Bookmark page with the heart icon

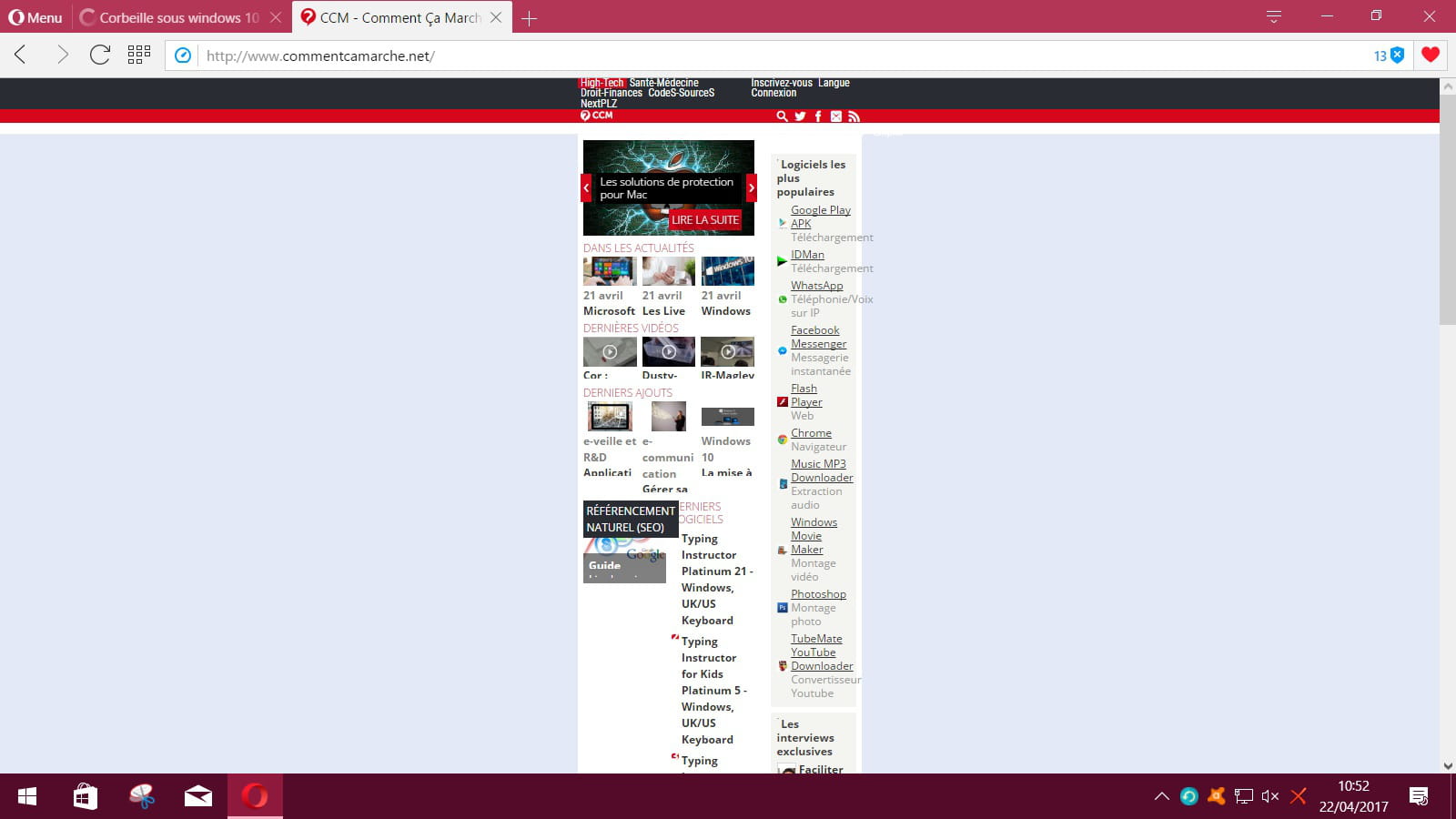[1431, 55]
